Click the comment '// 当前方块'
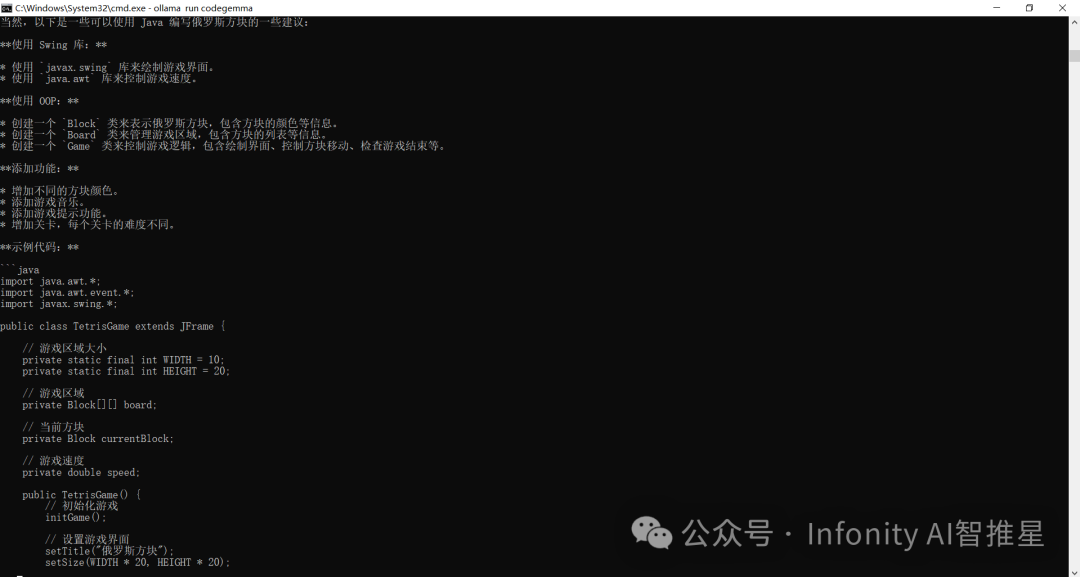The height and width of the screenshot is (577, 1080). tap(53, 427)
